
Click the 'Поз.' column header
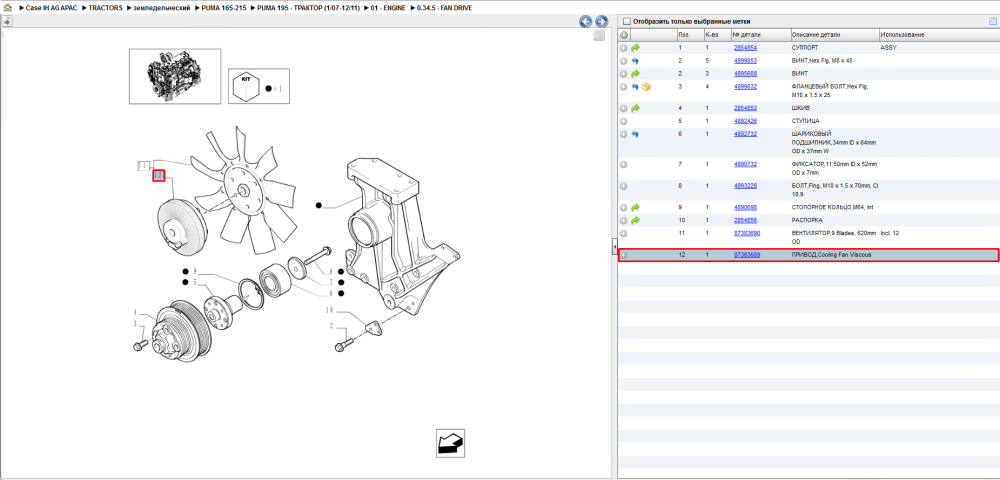(684, 34)
